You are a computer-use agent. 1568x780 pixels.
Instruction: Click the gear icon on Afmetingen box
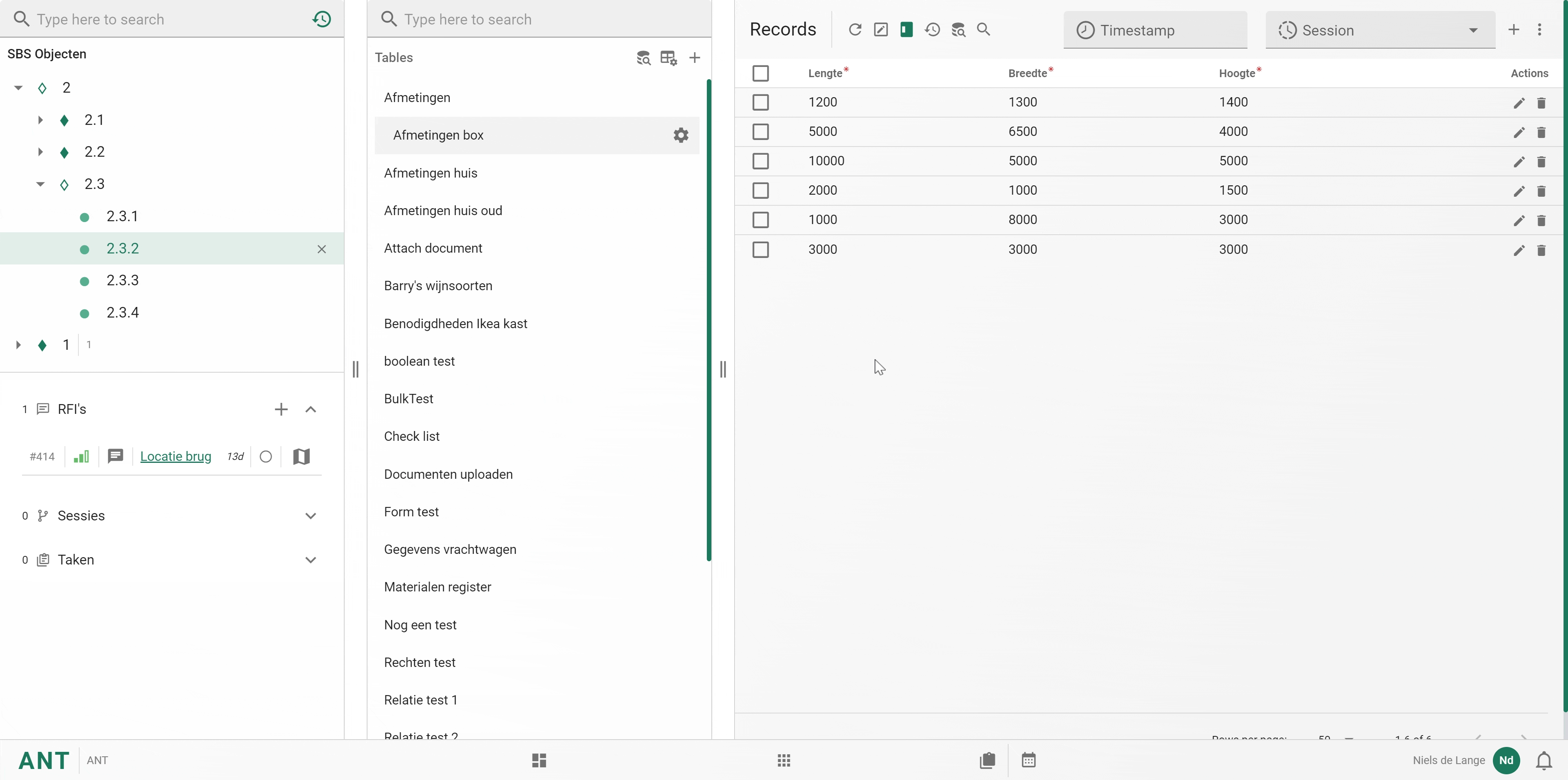click(x=681, y=135)
